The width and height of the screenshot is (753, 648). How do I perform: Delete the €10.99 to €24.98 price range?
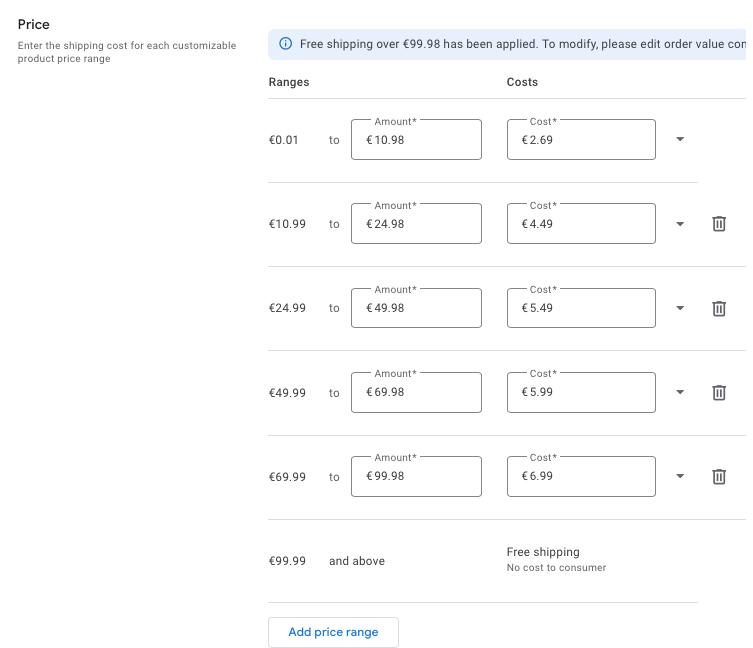pyautogui.click(x=718, y=224)
